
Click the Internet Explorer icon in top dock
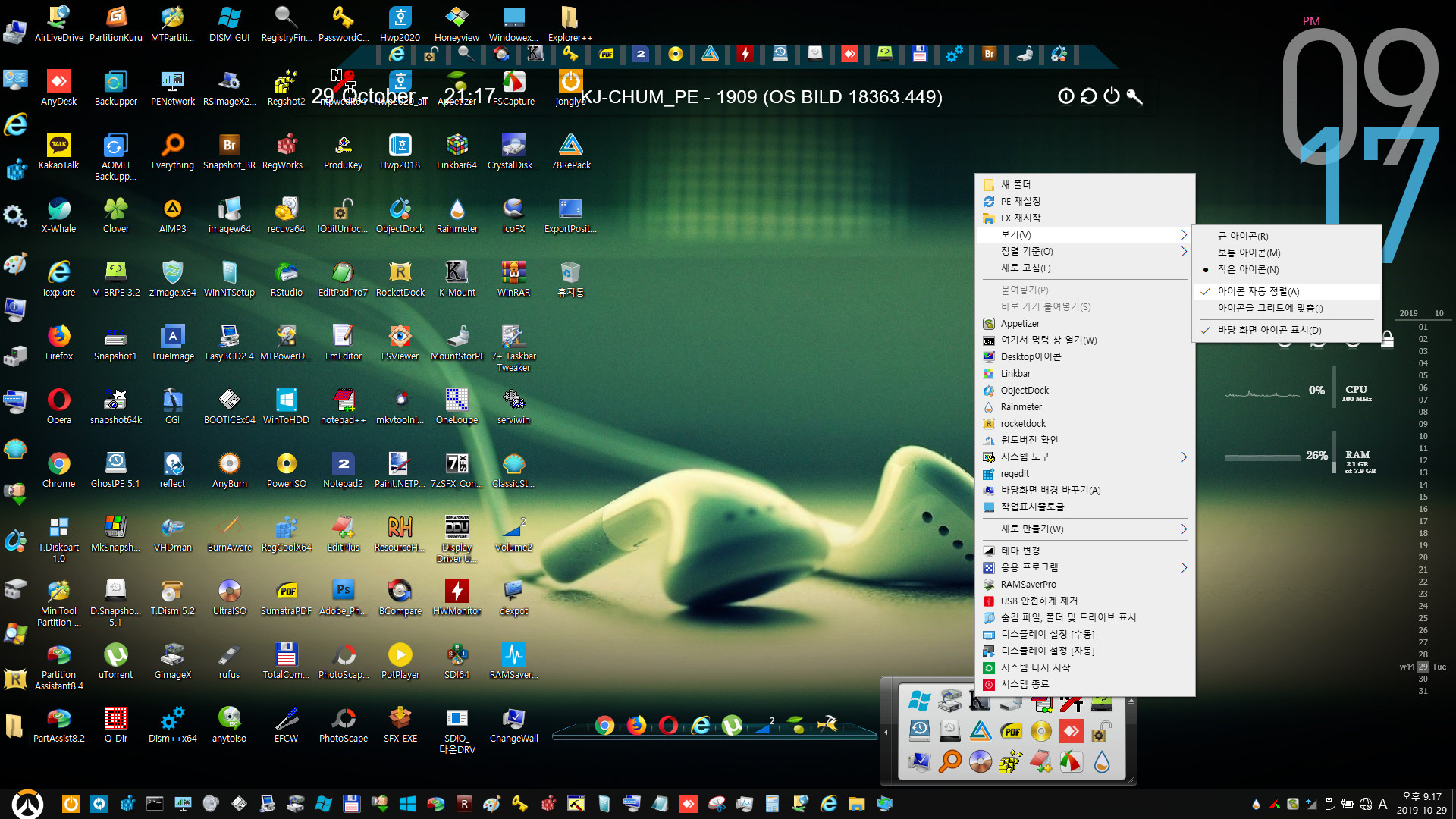click(397, 54)
